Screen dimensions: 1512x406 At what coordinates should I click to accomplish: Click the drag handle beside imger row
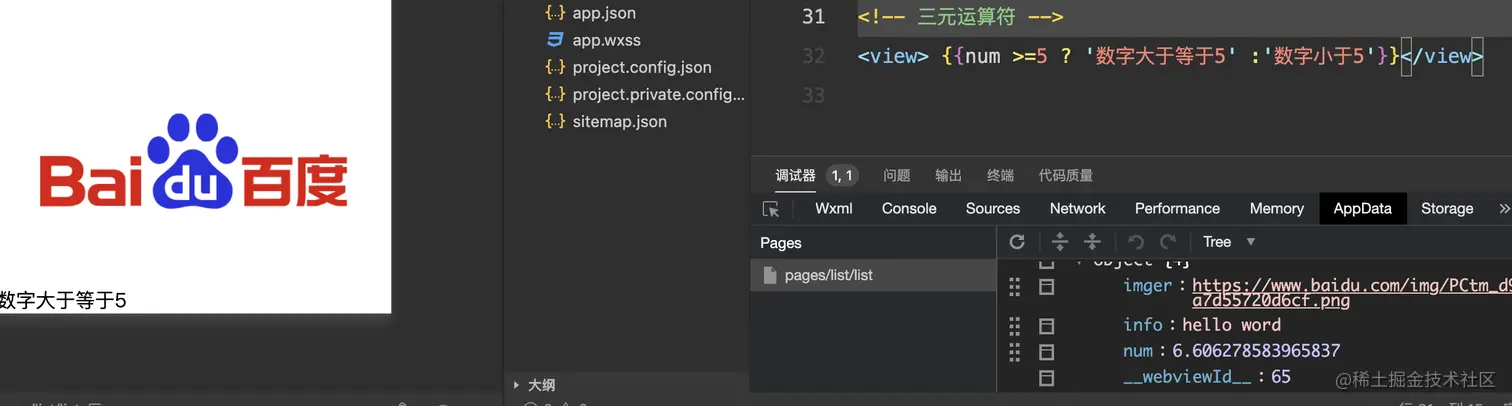pos(1015,287)
